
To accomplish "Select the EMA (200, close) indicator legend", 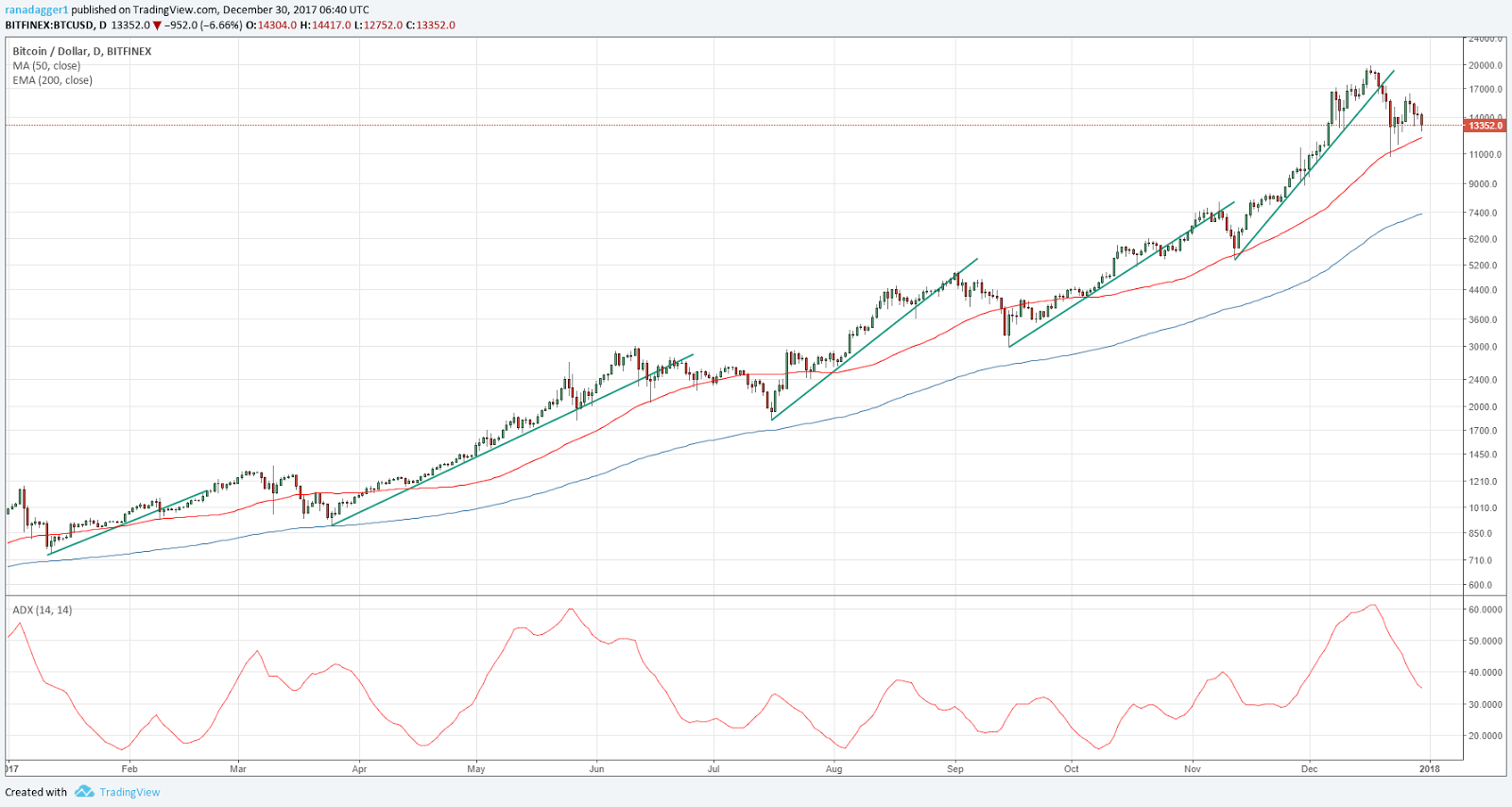I will [53, 80].
